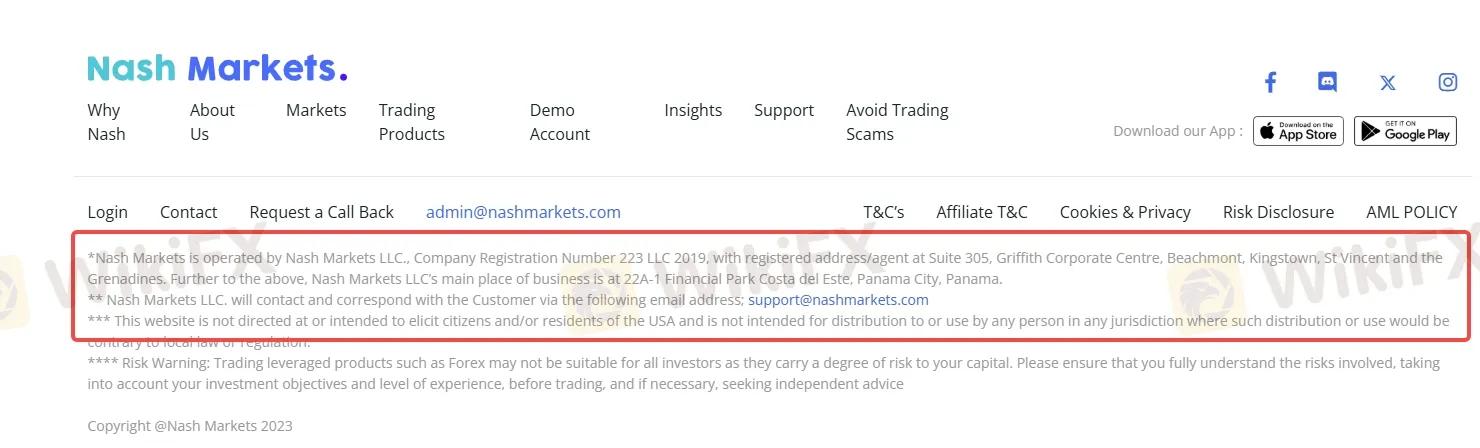The width and height of the screenshot is (1480, 448).
Task: Click the App Store download badge
Action: click(x=1298, y=131)
